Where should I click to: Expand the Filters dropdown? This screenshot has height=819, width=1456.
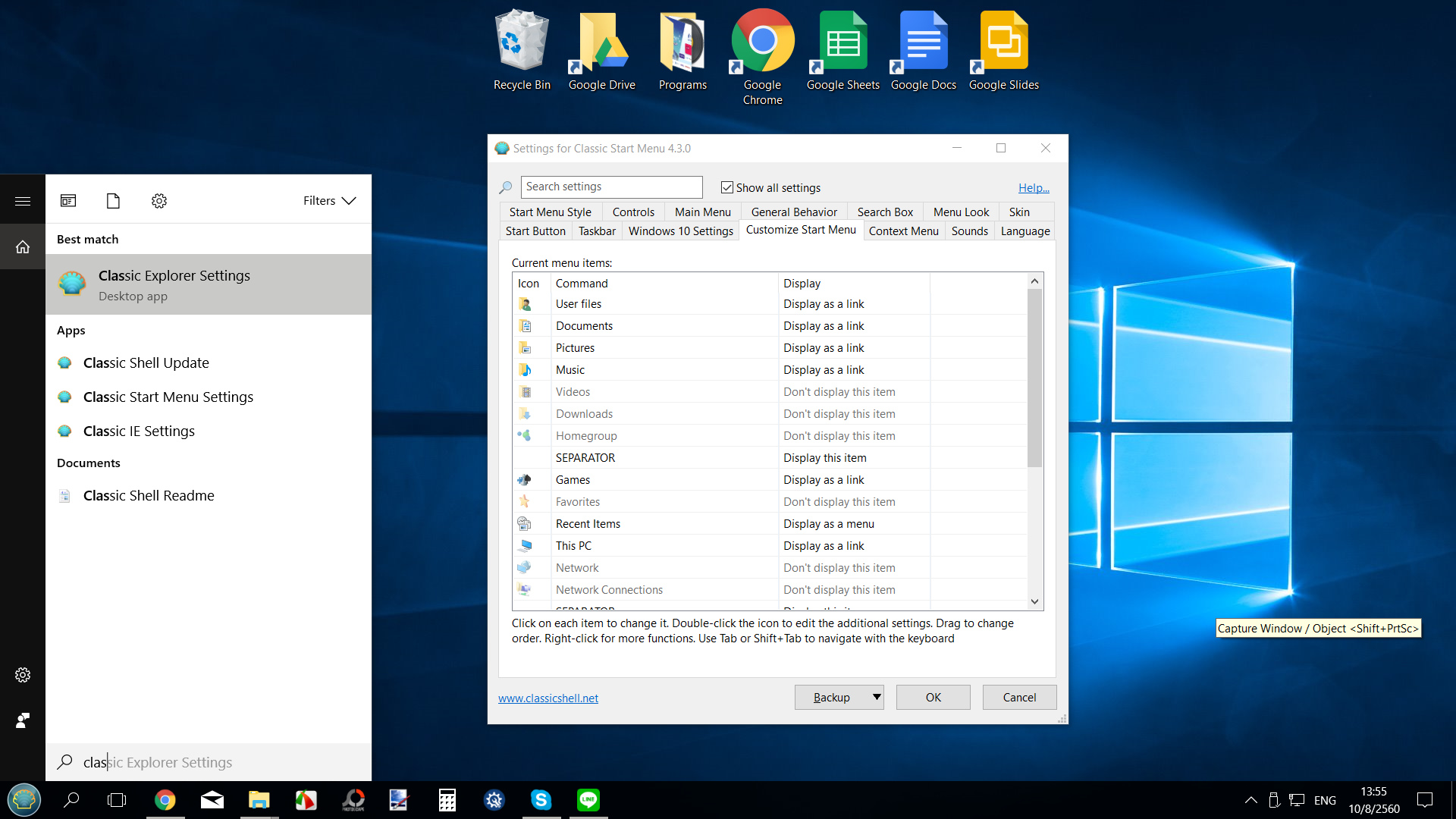click(x=329, y=201)
